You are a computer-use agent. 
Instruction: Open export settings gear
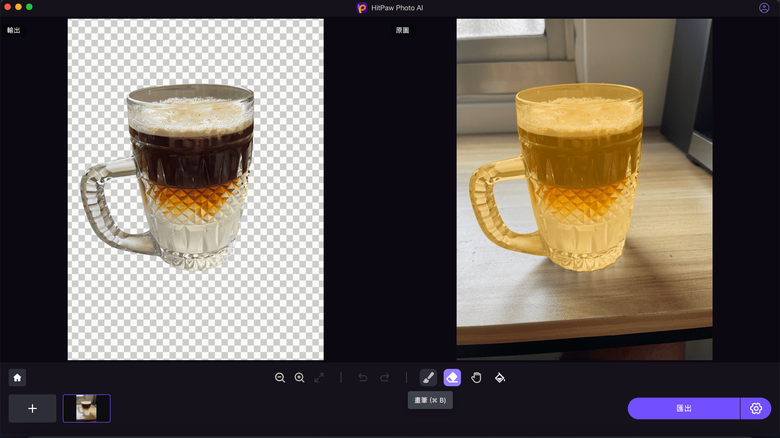coord(756,408)
